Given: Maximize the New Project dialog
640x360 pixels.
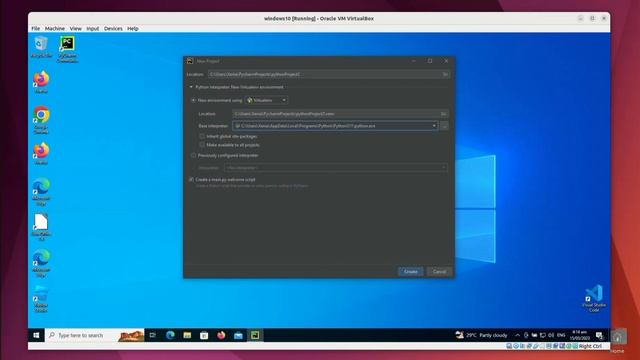Looking at the screenshot, I should coord(430,61).
